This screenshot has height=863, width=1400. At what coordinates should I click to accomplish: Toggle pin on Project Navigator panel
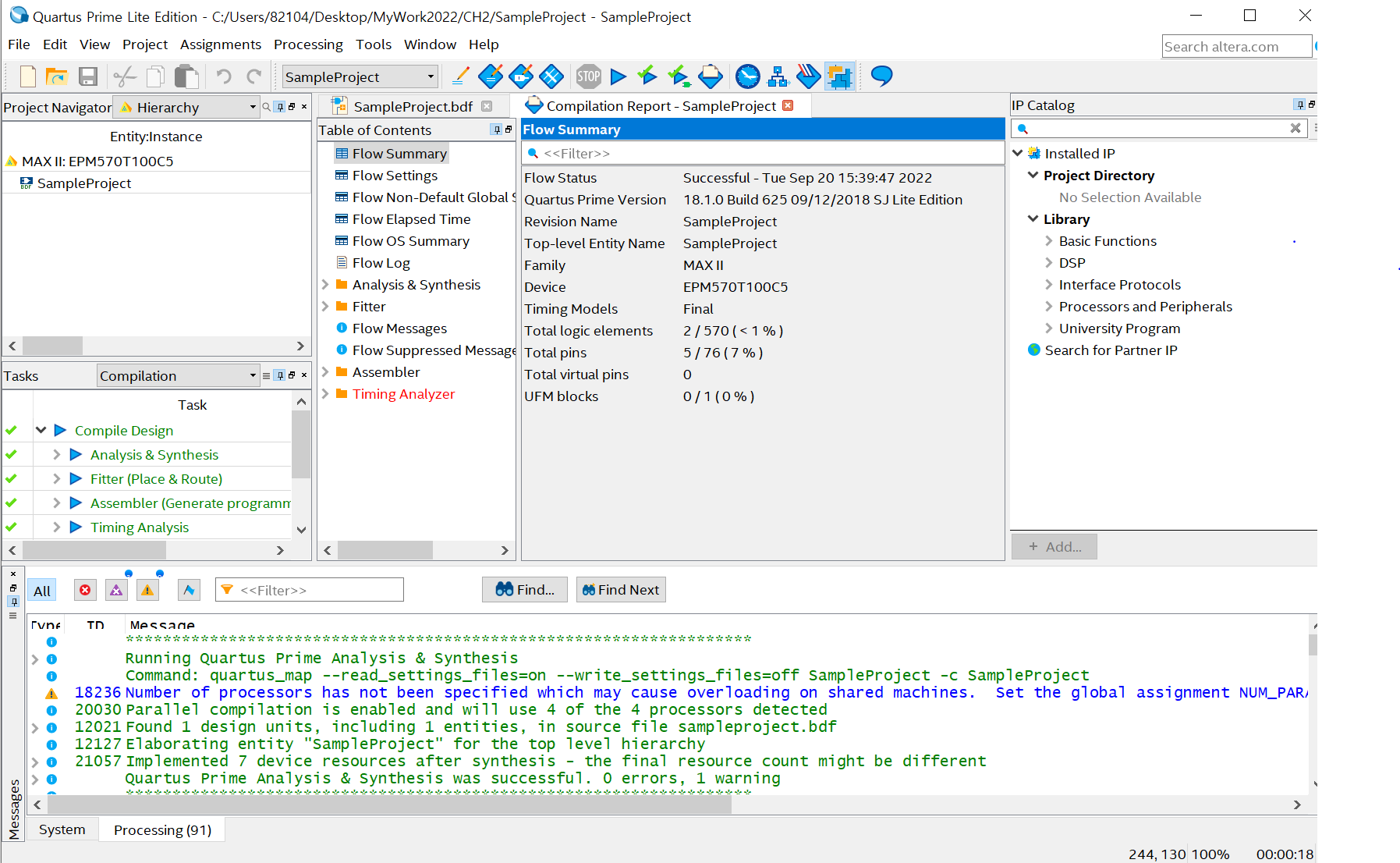click(x=281, y=107)
